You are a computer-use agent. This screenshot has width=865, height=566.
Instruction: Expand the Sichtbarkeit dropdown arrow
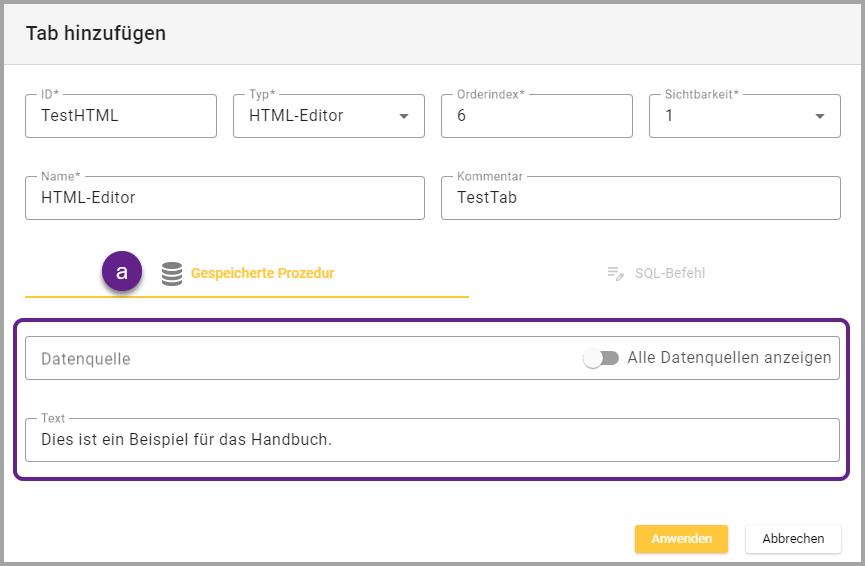coord(820,116)
